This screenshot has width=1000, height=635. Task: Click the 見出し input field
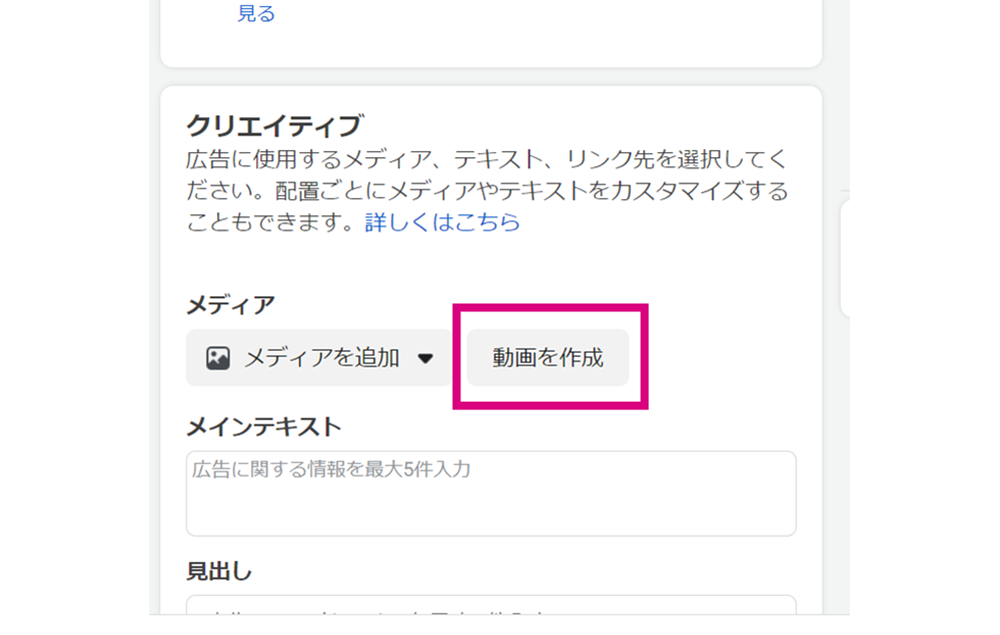coord(491,605)
